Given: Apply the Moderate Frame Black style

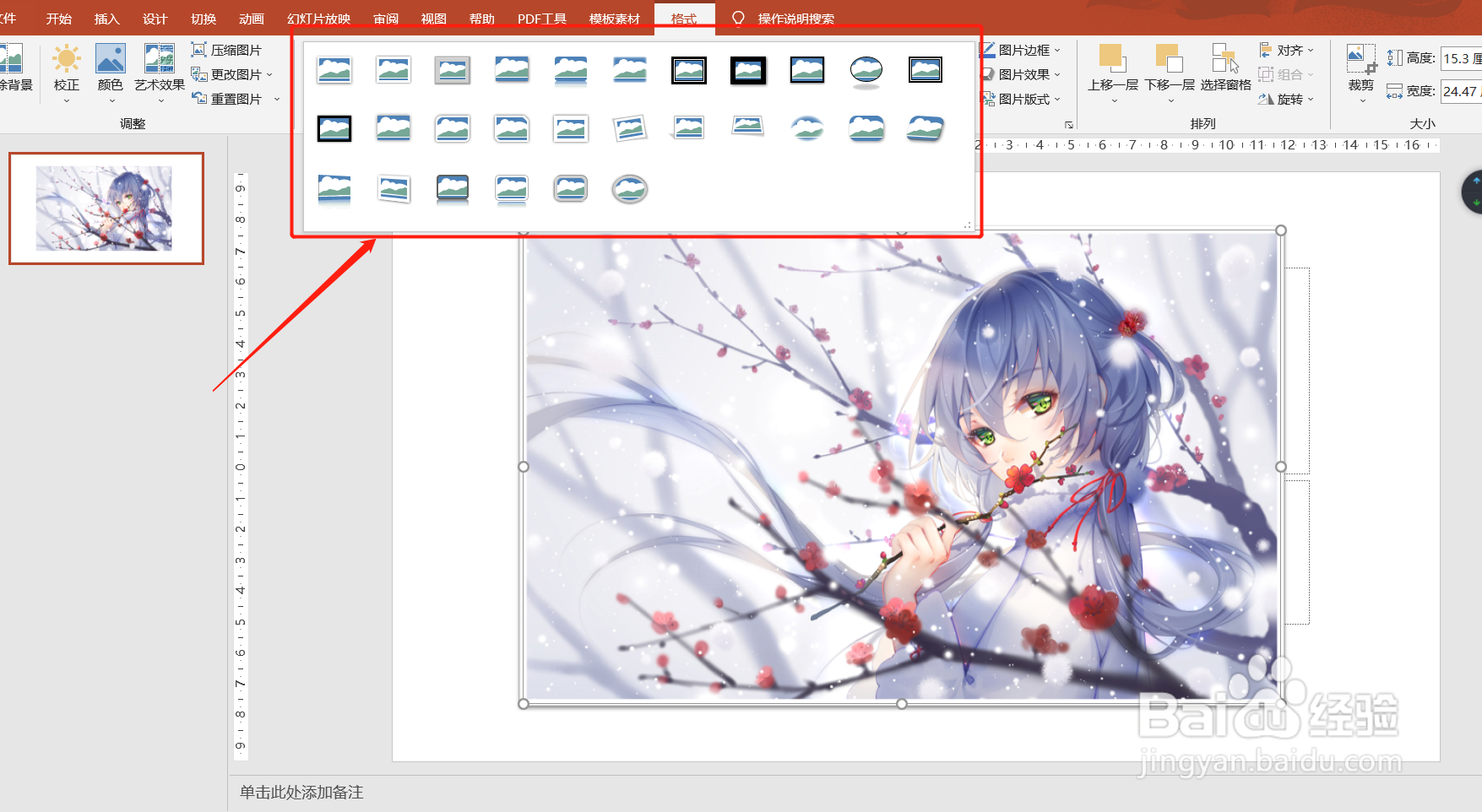Looking at the screenshot, I should click(x=334, y=129).
